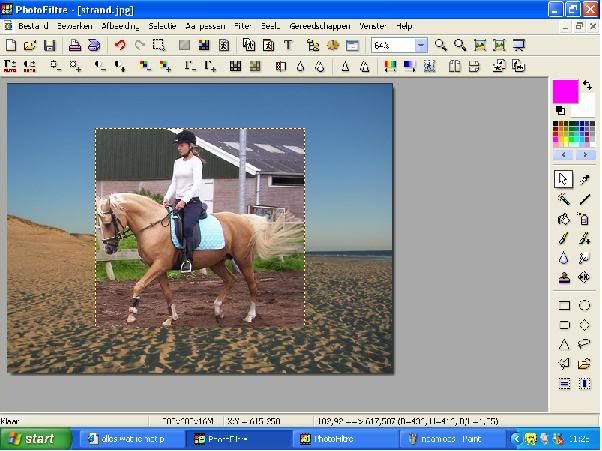Image resolution: width=602 pixels, height=451 pixels.
Task: Apply the Sepia old photo icon
Action: coord(255,66)
